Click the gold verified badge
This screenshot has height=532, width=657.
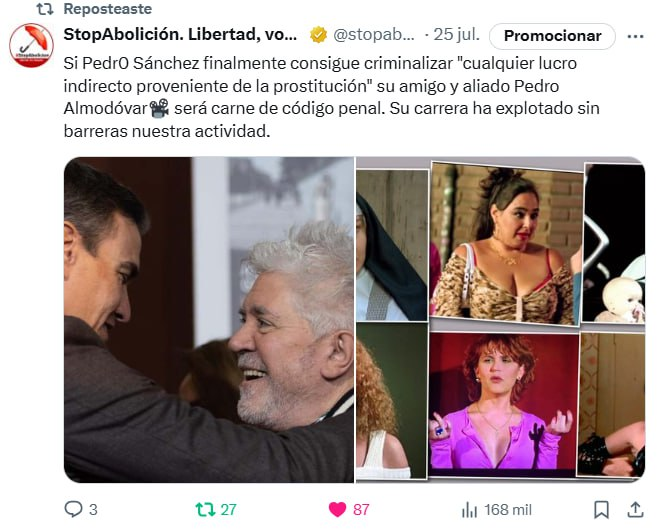(x=318, y=35)
